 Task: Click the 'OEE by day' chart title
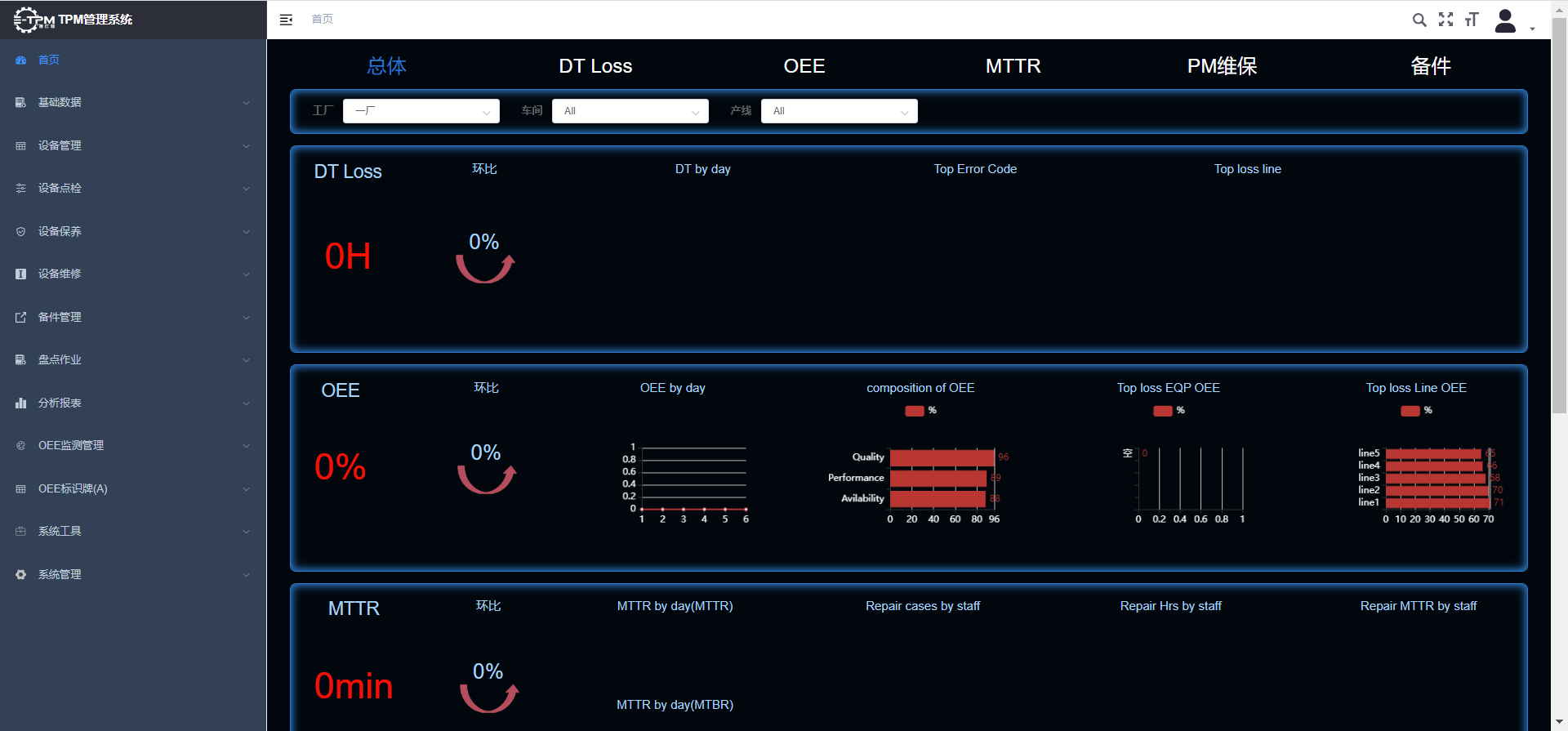[x=673, y=388]
